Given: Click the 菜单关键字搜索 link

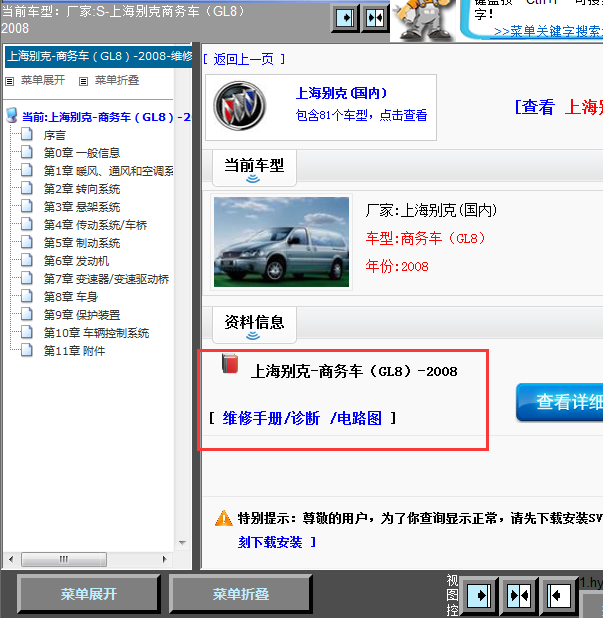Looking at the screenshot, I should (548, 32).
